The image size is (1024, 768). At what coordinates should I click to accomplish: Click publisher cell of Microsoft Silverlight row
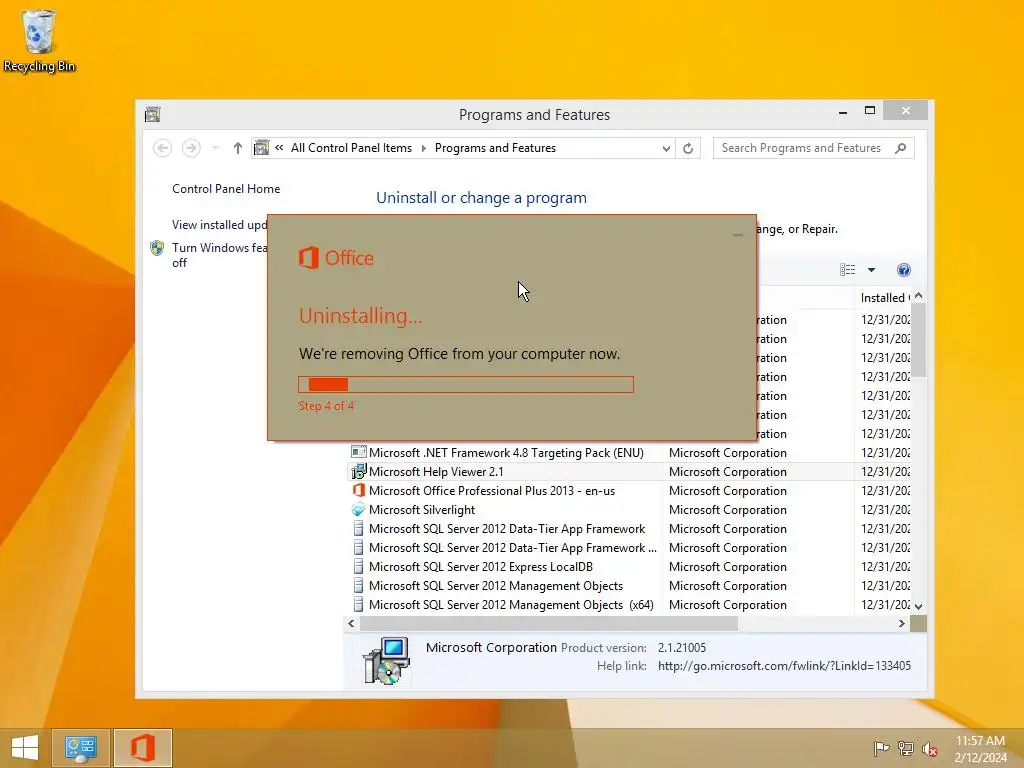(x=728, y=509)
